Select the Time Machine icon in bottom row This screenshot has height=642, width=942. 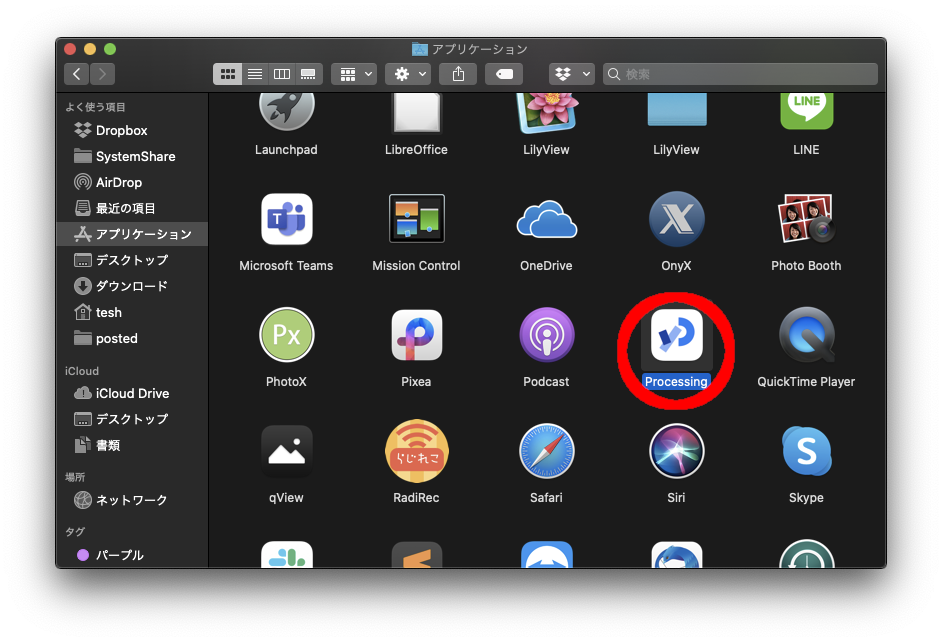pyautogui.click(x=806, y=554)
